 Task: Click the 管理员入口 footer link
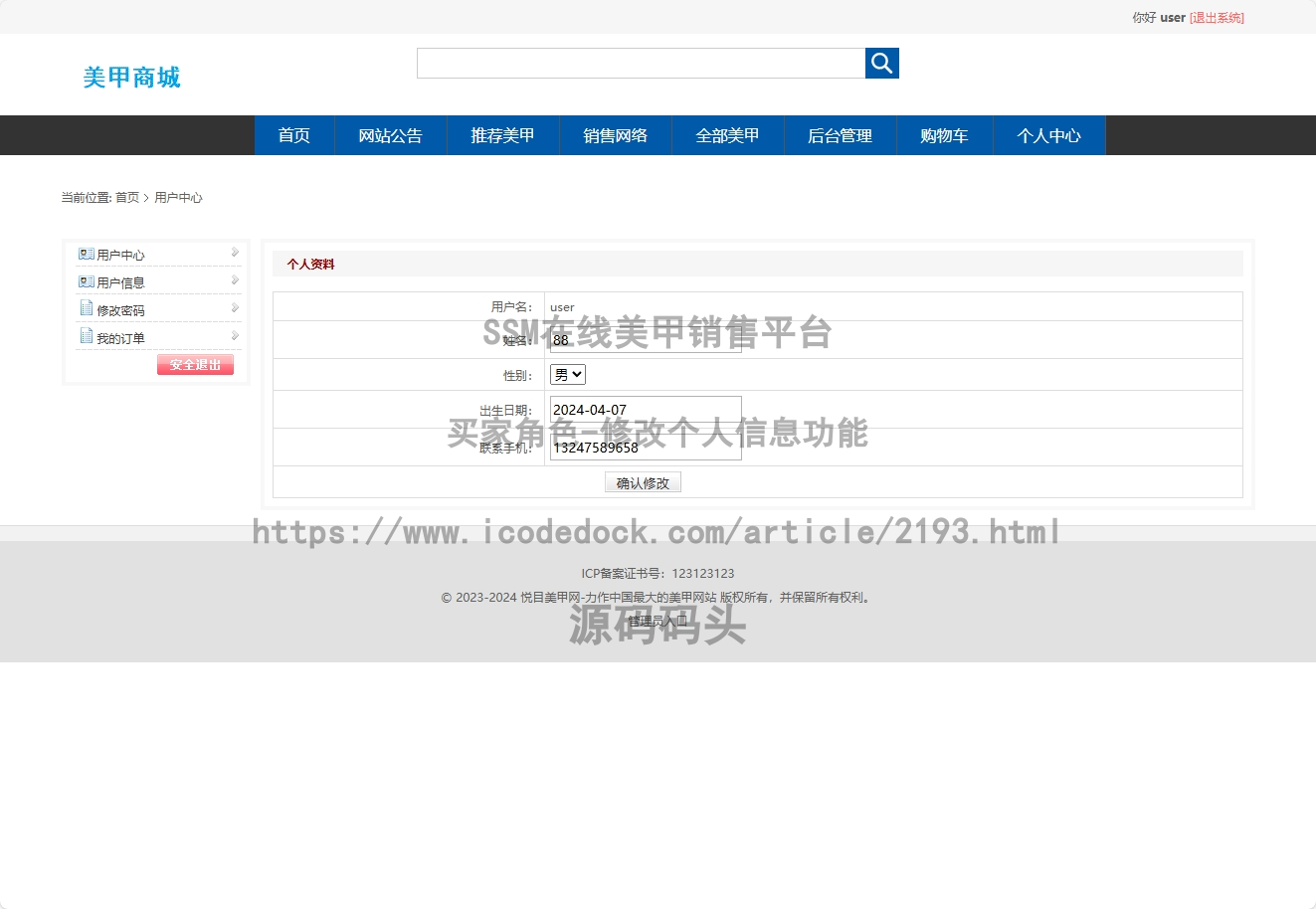tap(658, 621)
